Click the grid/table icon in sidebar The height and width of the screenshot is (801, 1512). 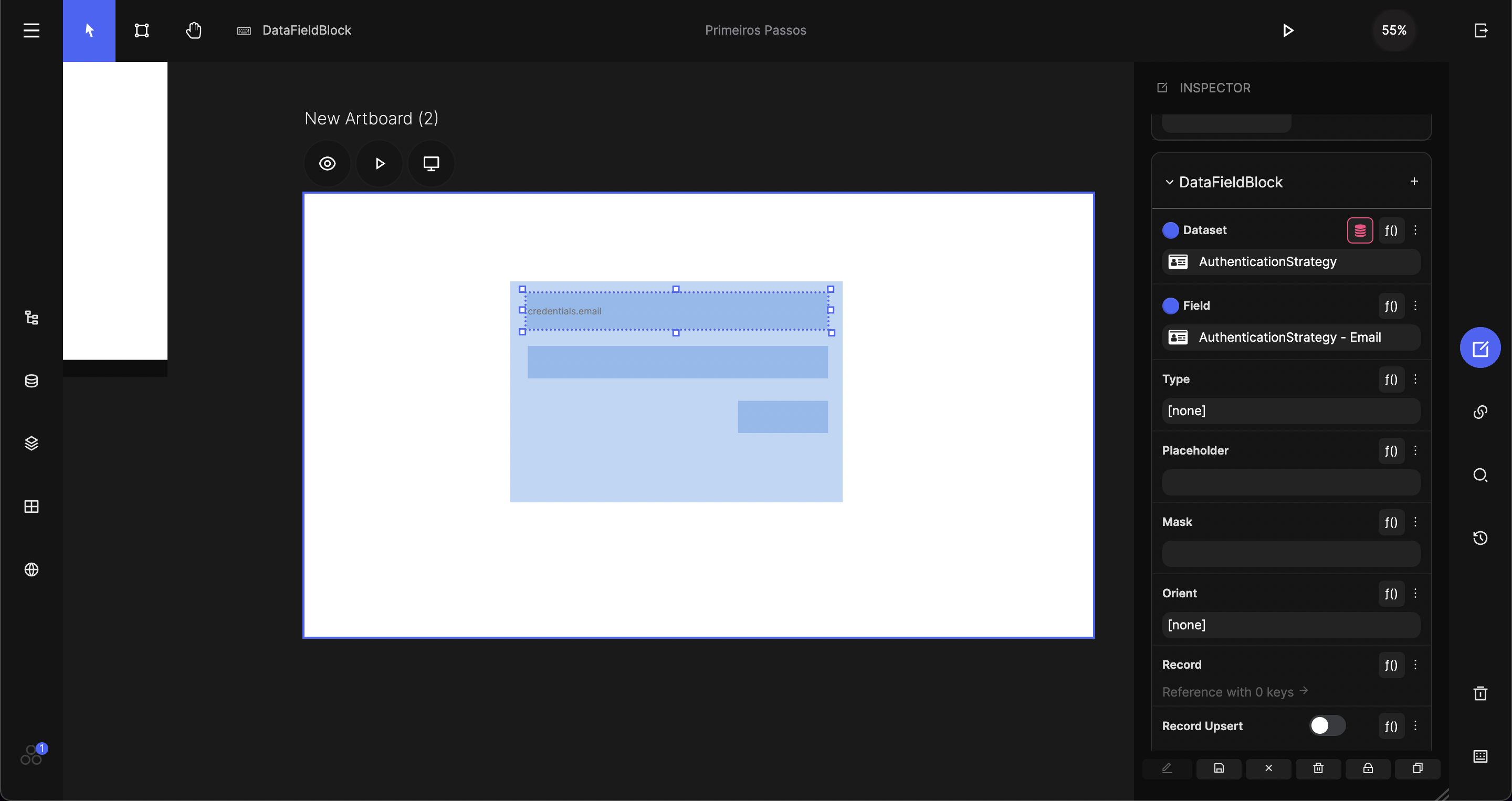coord(31,506)
